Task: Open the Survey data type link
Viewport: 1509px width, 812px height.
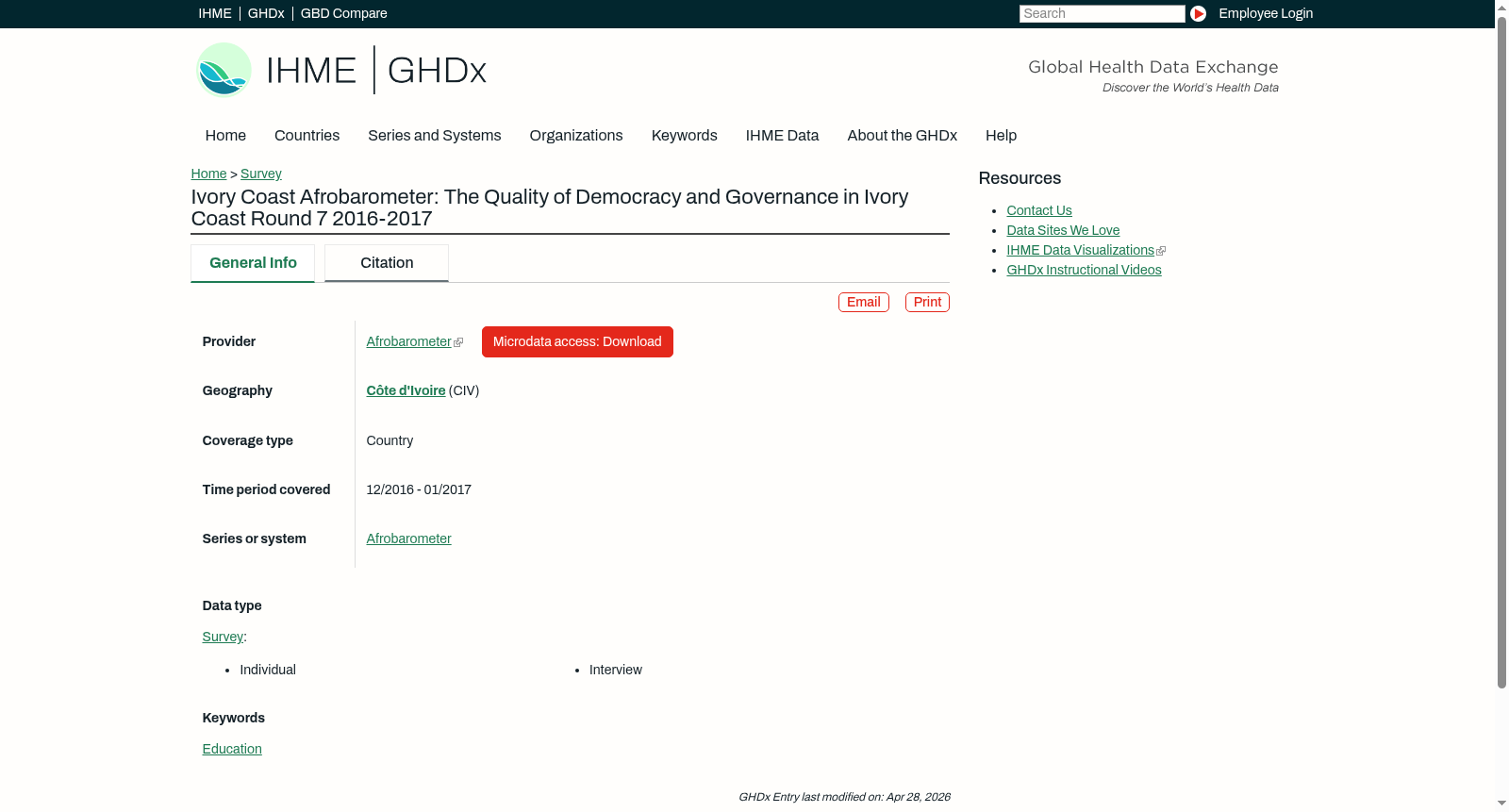Action: (x=223, y=637)
